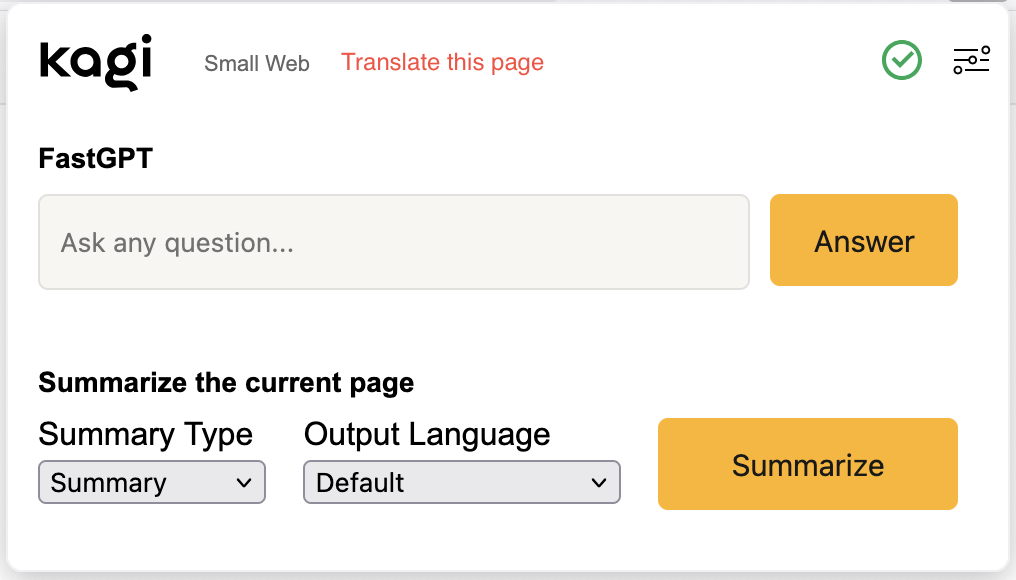This screenshot has height=580, width=1016.
Task: Open the Summary Type dropdown
Action: tap(151, 482)
